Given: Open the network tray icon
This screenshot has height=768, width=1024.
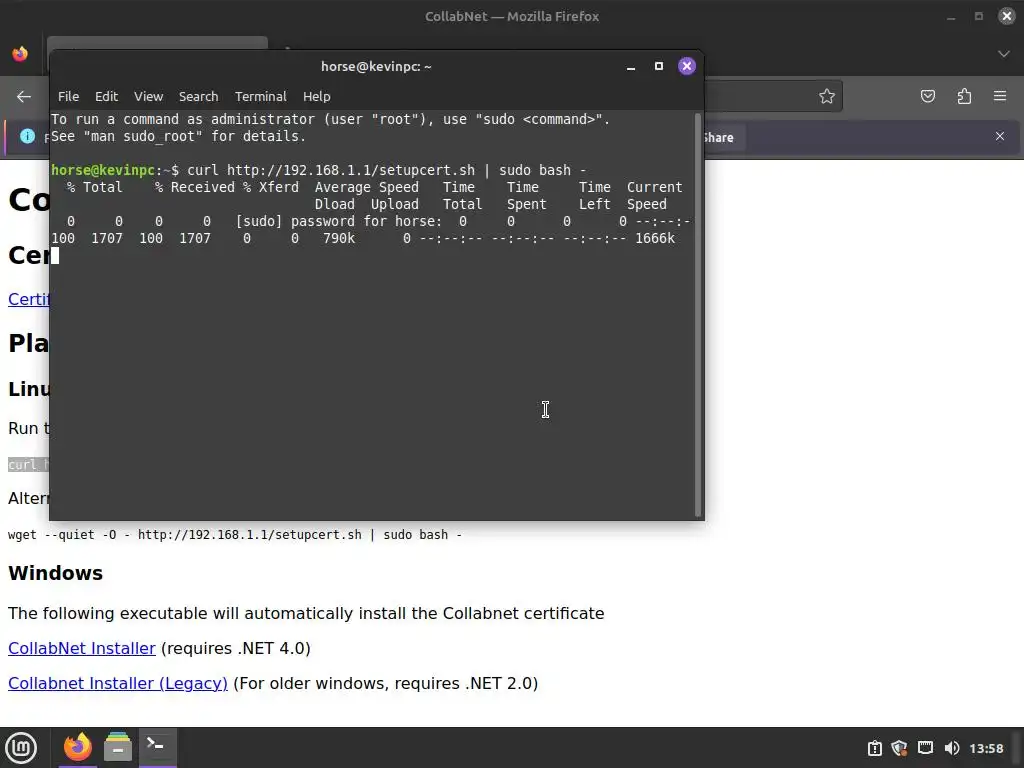Looking at the screenshot, I should 925,748.
